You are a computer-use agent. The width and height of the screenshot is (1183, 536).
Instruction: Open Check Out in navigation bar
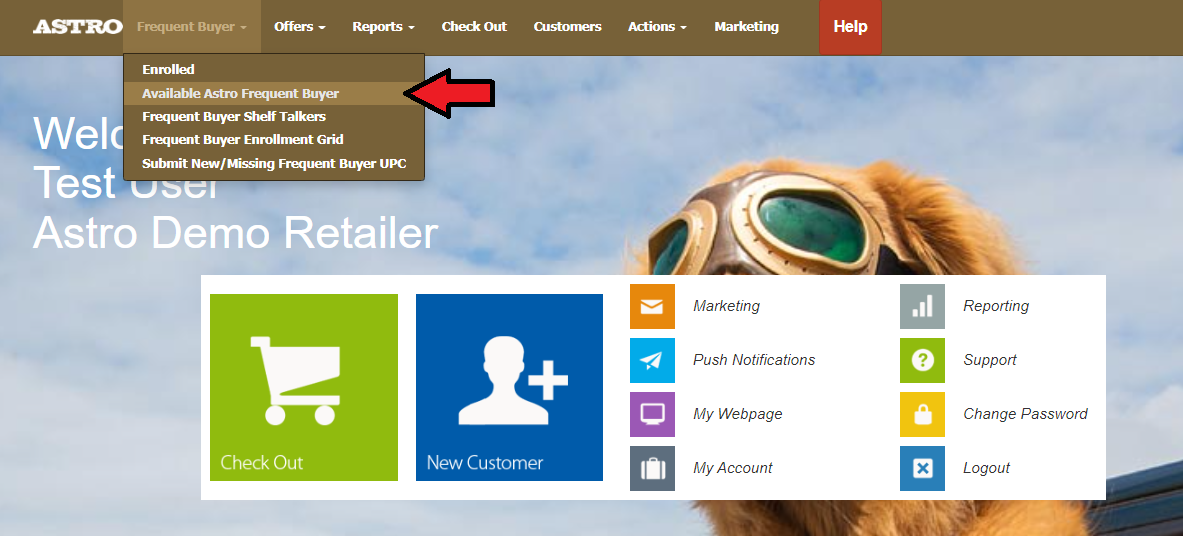coord(474,26)
